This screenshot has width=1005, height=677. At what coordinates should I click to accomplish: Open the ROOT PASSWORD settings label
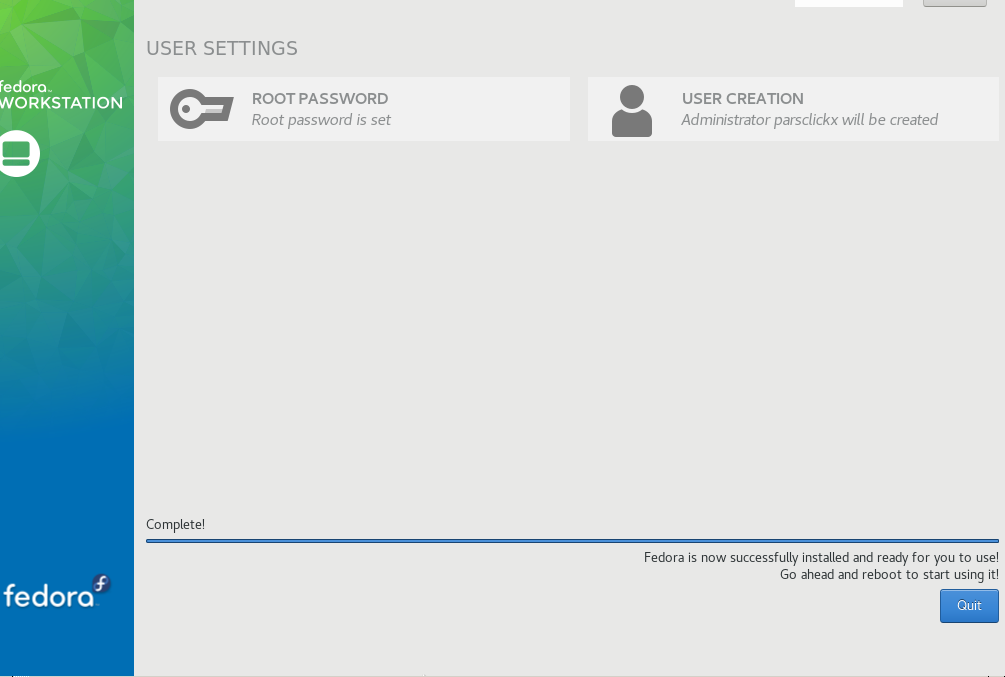tap(320, 98)
